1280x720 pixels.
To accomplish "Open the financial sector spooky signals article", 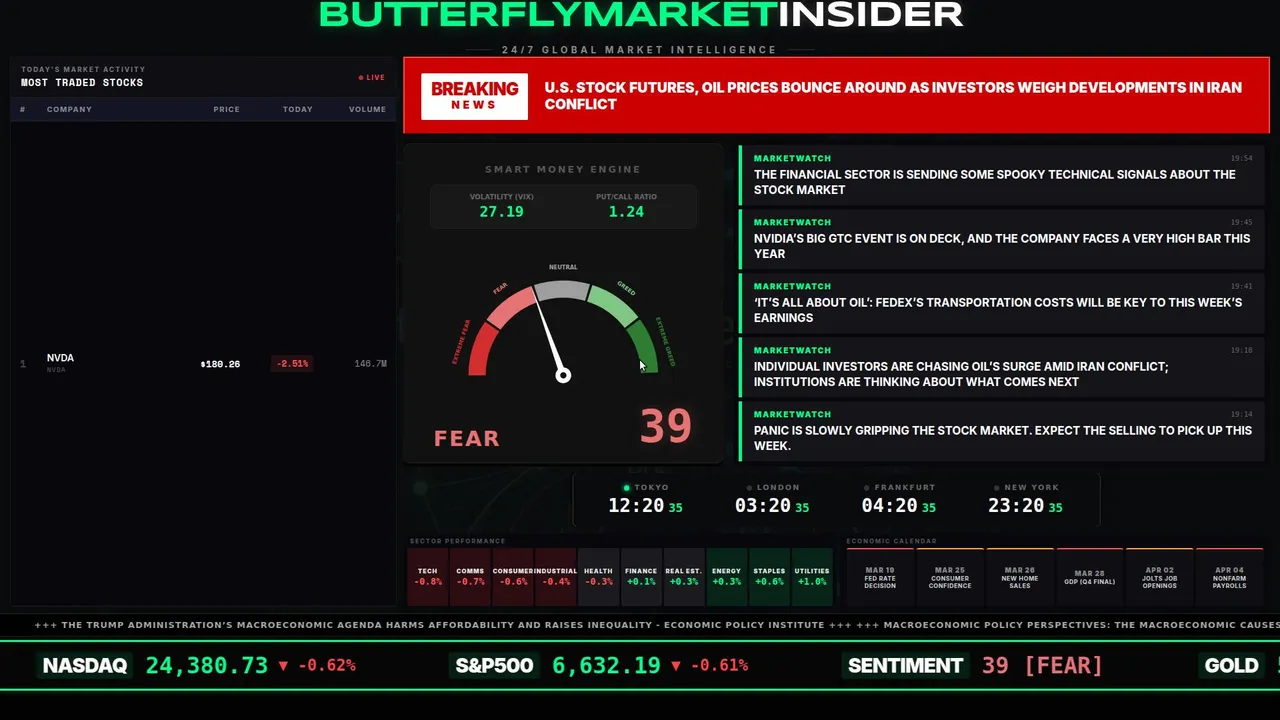I will point(1002,175).
